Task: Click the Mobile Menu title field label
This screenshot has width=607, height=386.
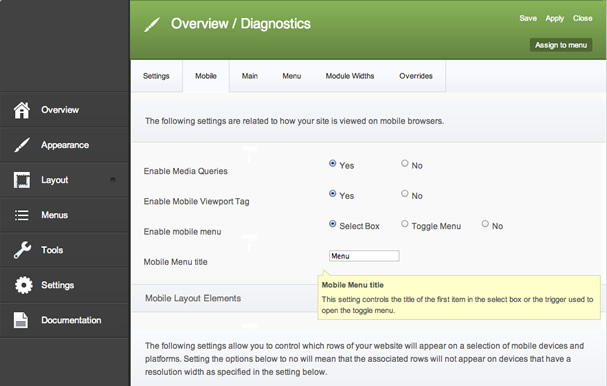Action: click(175, 262)
